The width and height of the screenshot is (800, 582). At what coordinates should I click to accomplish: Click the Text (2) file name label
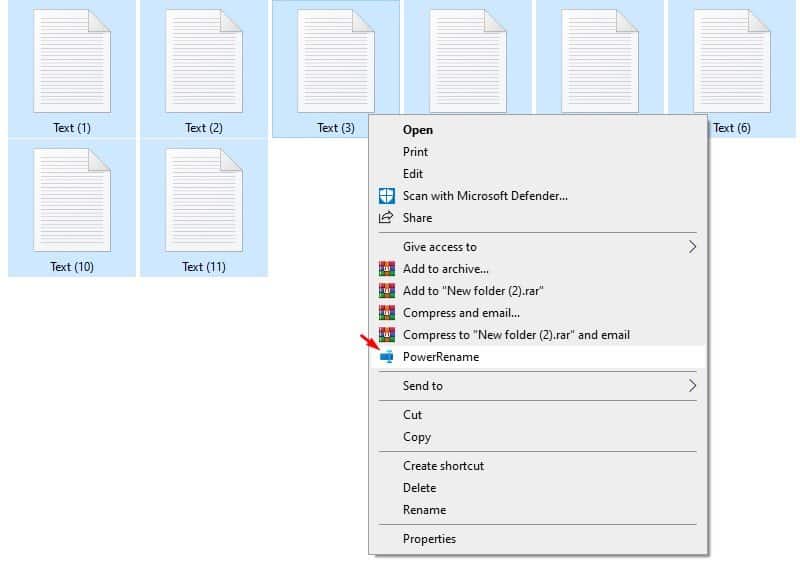(204, 128)
